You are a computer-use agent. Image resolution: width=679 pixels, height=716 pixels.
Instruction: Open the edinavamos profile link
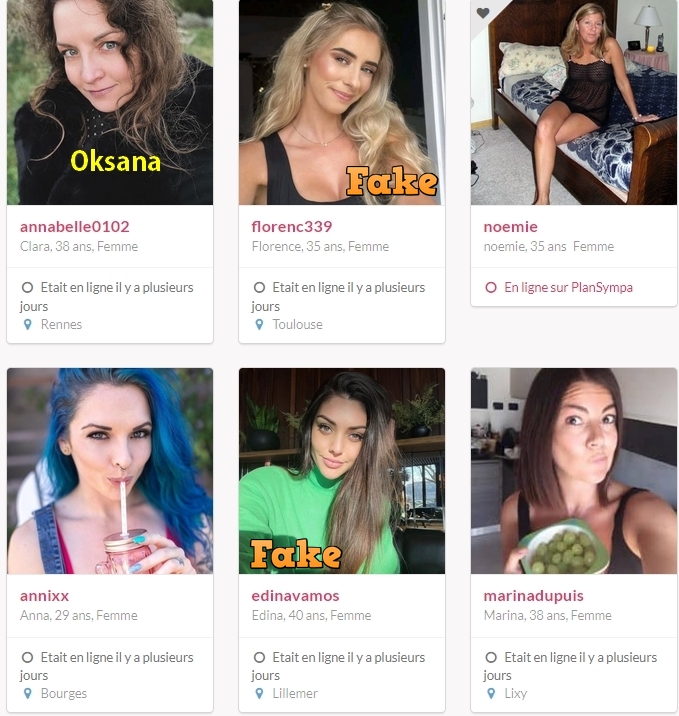tap(295, 595)
